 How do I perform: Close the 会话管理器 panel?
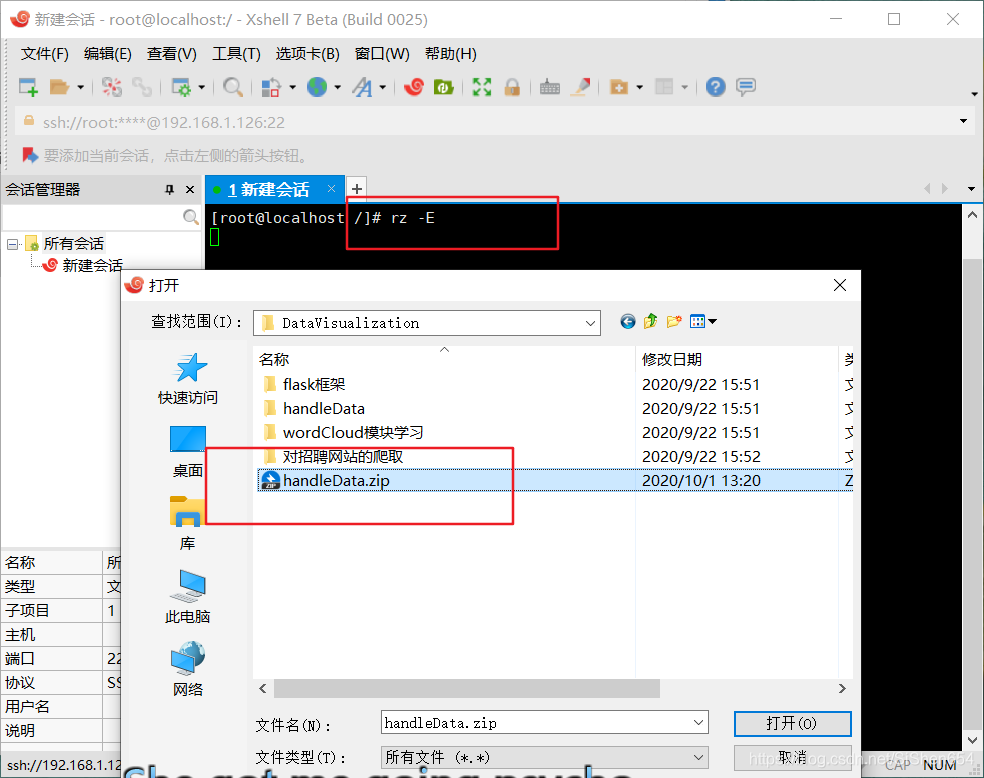point(190,189)
